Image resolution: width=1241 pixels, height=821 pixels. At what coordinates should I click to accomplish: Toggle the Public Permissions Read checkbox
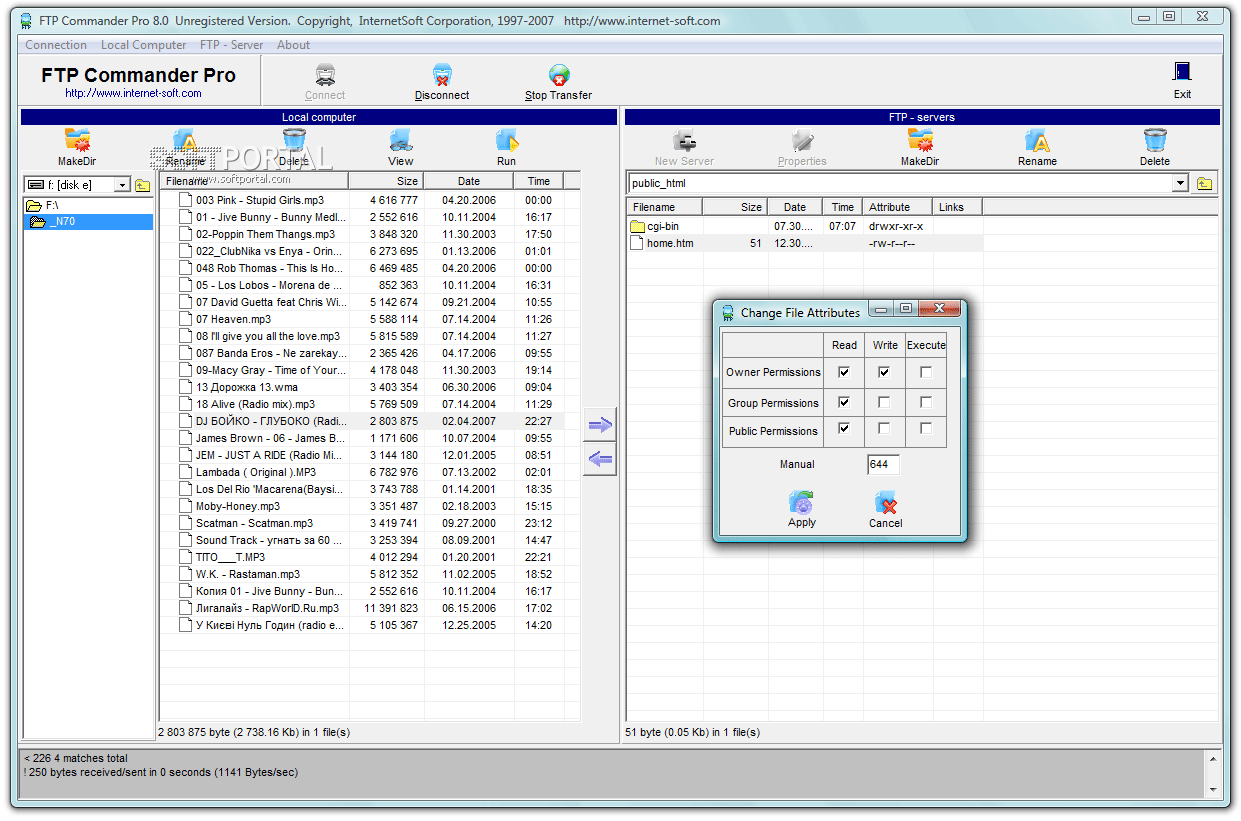point(844,429)
